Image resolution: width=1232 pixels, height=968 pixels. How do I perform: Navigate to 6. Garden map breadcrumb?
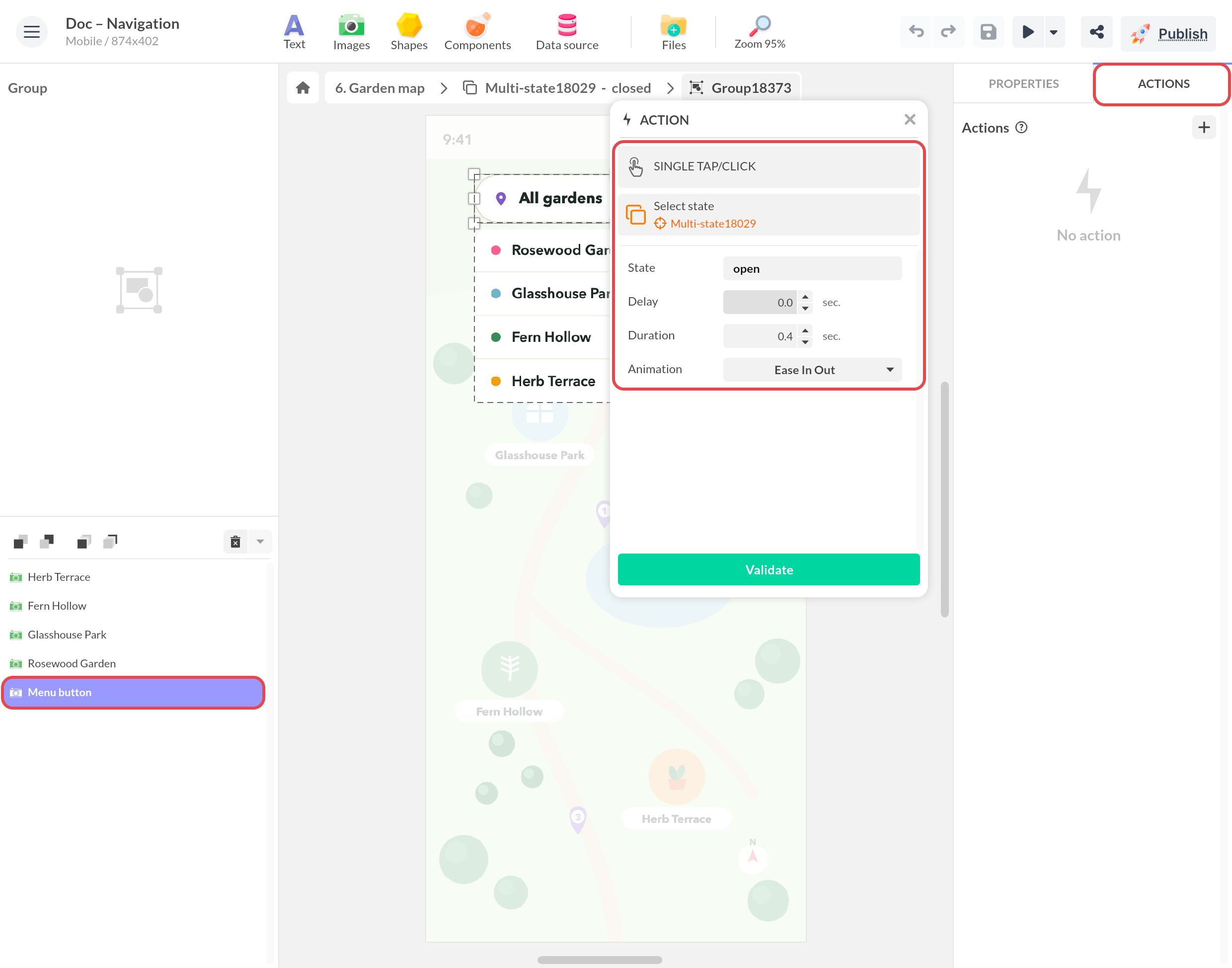coord(380,88)
